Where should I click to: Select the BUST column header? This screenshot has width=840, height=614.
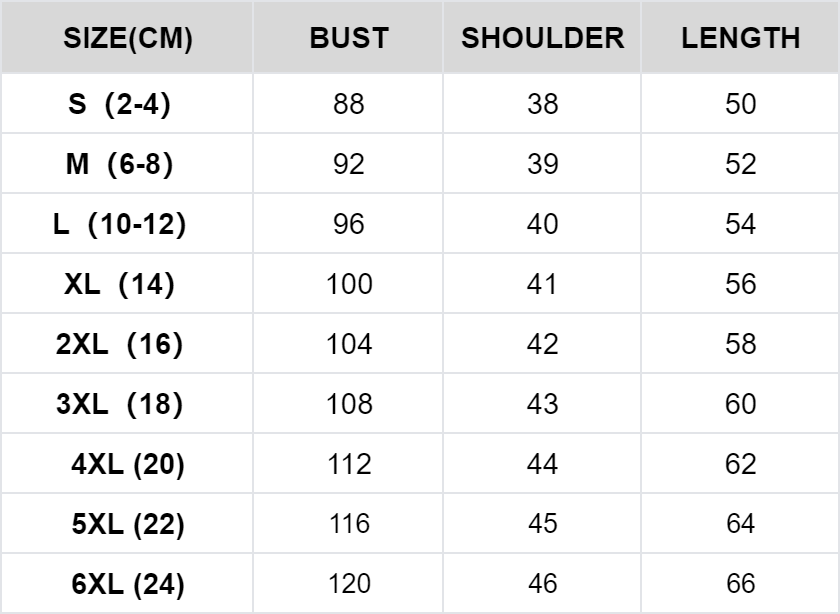coord(349,39)
